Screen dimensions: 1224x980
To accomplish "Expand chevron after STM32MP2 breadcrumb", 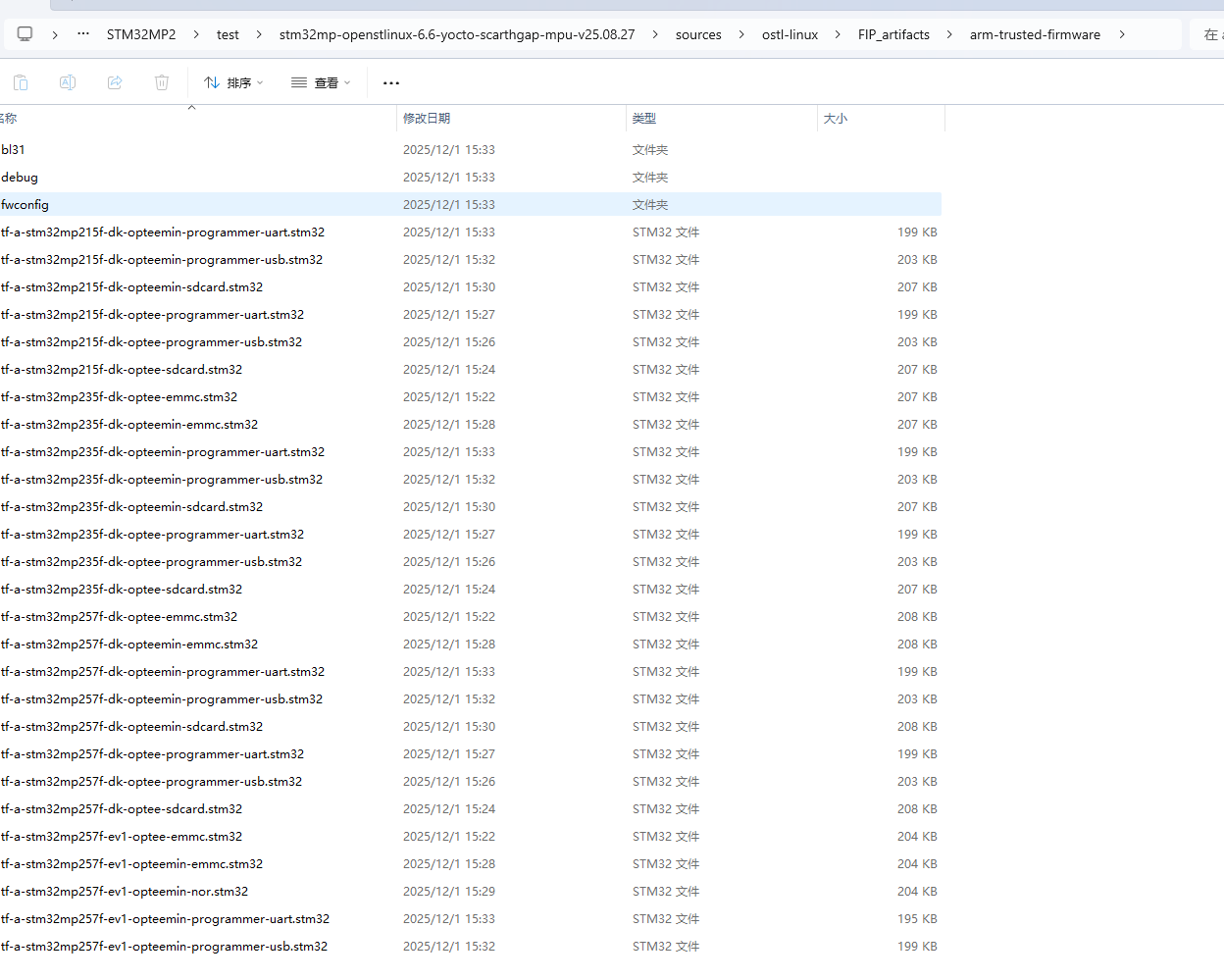I will 195,34.
